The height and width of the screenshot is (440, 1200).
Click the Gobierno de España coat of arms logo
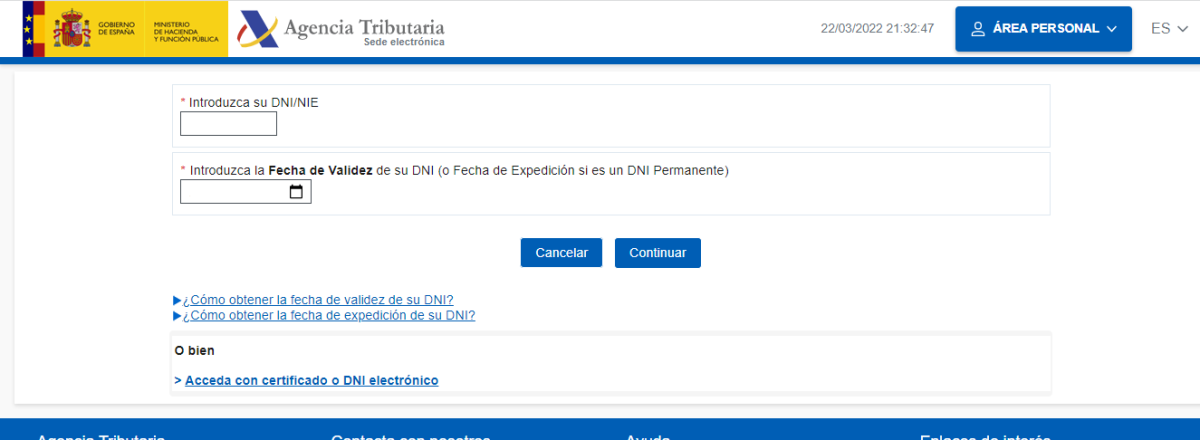72,29
